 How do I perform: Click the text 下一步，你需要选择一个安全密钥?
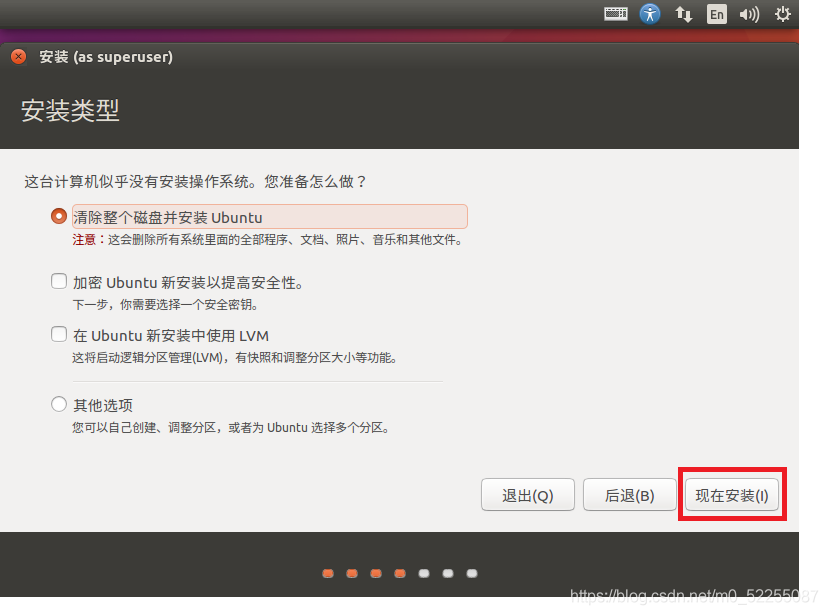click(x=165, y=305)
